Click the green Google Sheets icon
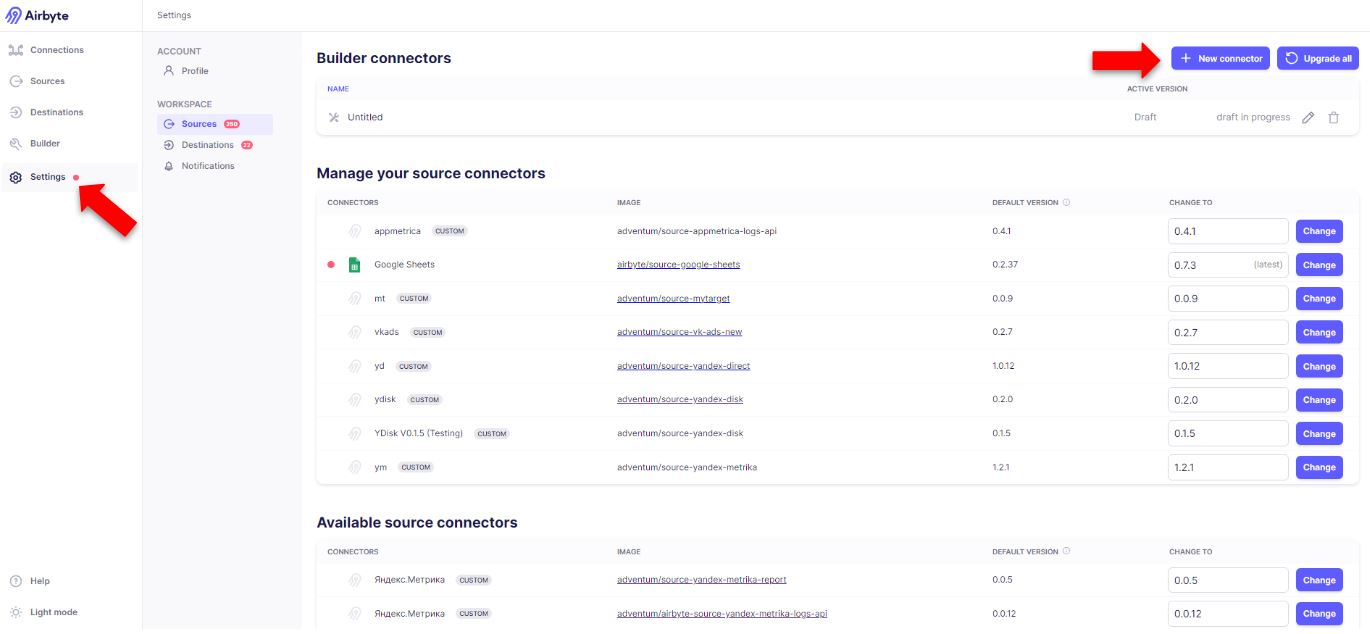The height and width of the screenshot is (634, 1370). (x=354, y=265)
